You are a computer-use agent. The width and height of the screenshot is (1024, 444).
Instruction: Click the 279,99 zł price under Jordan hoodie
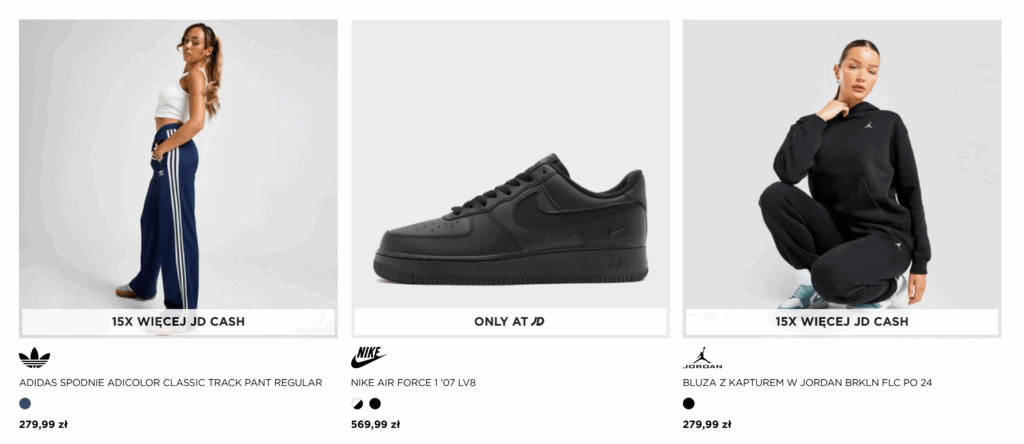pyautogui.click(x=707, y=424)
